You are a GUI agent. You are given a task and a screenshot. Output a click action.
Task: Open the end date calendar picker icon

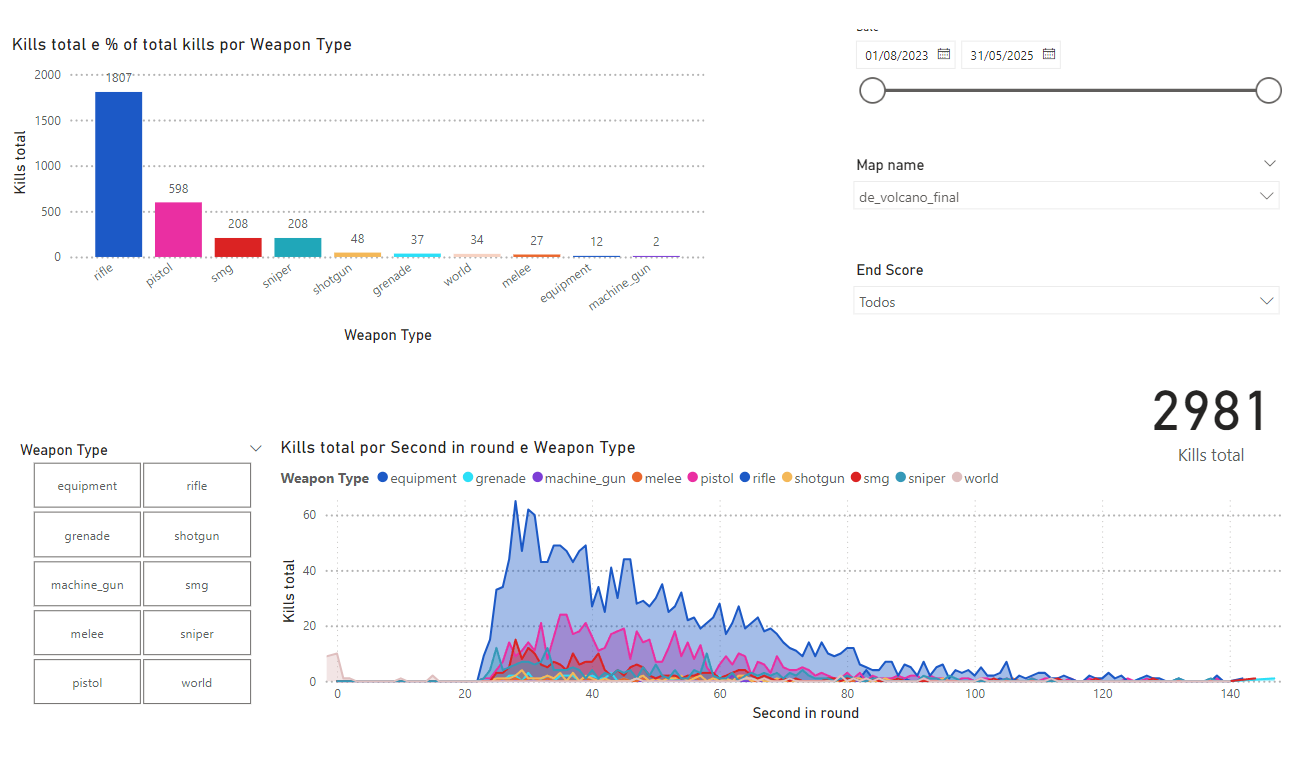1048,55
